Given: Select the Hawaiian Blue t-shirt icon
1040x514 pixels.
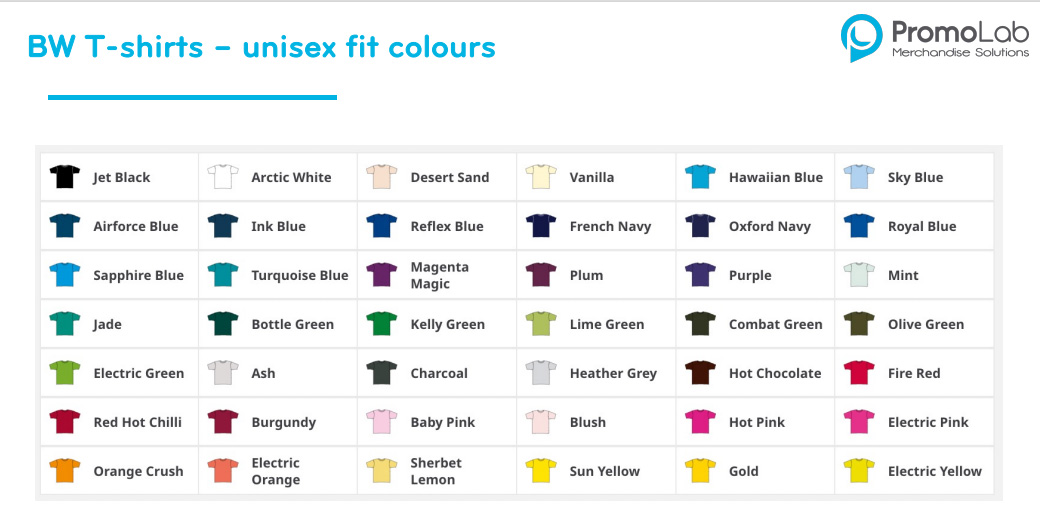Looking at the screenshot, I should point(700,176).
